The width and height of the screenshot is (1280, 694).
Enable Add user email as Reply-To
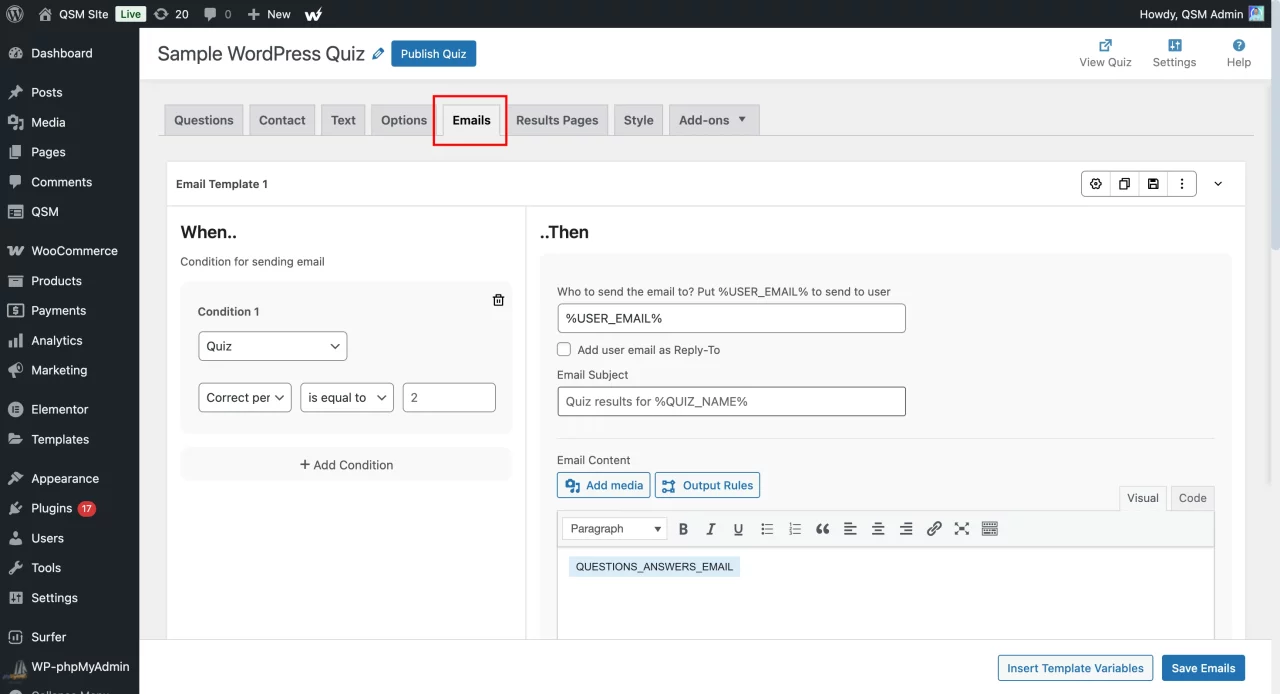coord(564,350)
